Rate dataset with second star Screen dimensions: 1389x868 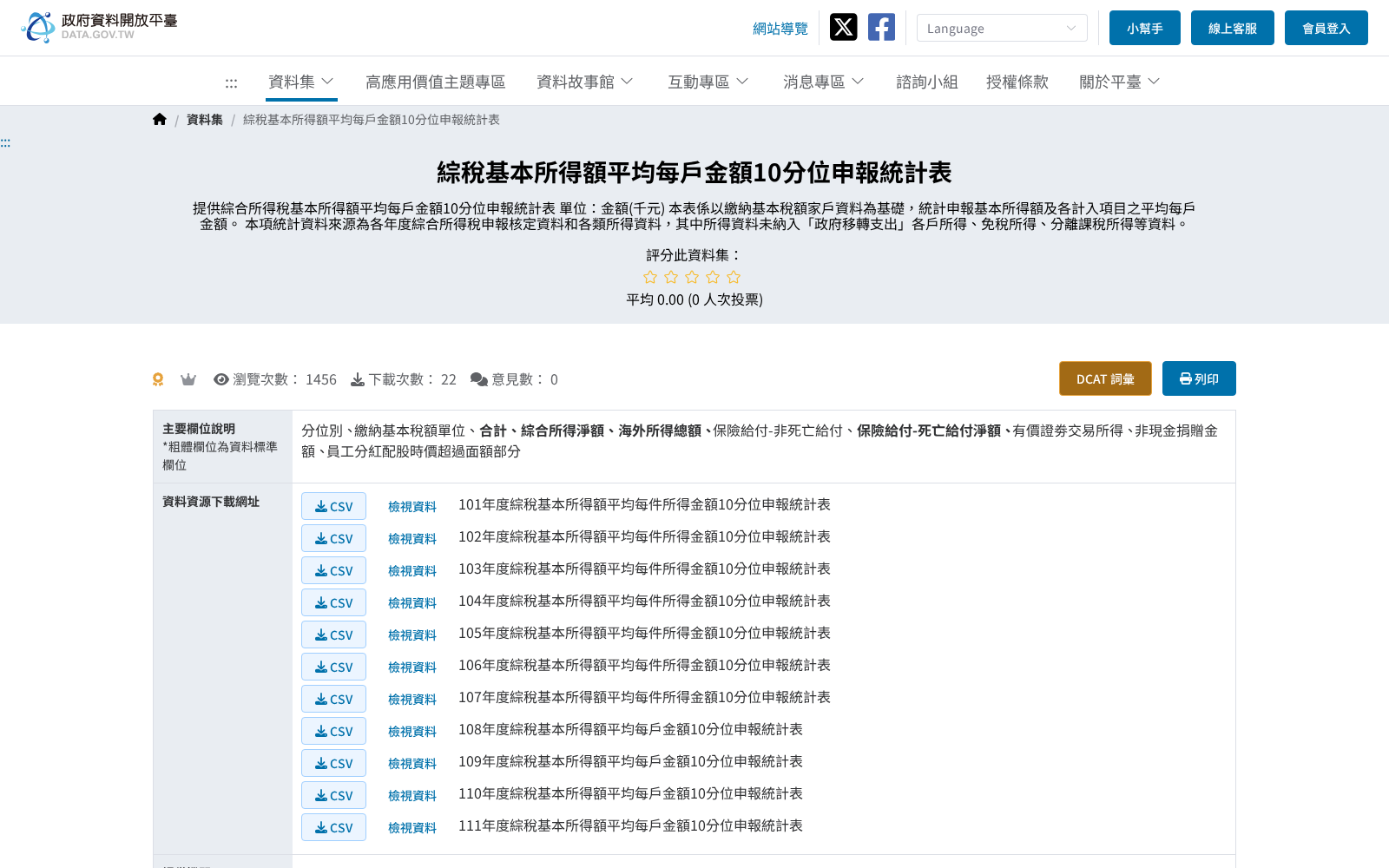tap(671, 277)
